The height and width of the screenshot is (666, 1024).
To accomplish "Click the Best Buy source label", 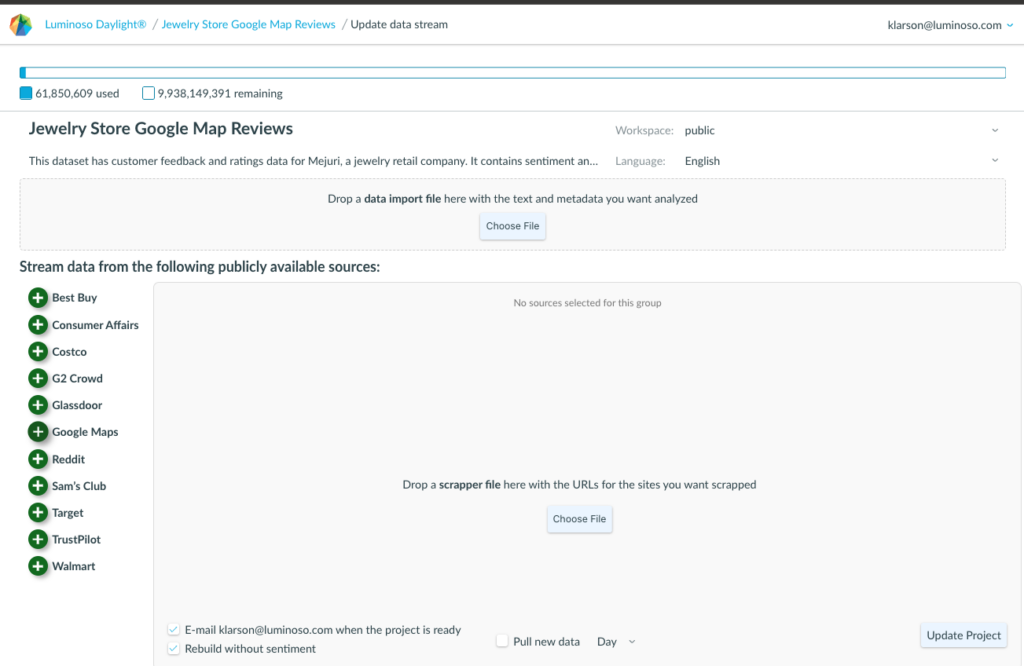I will (74, 298).
